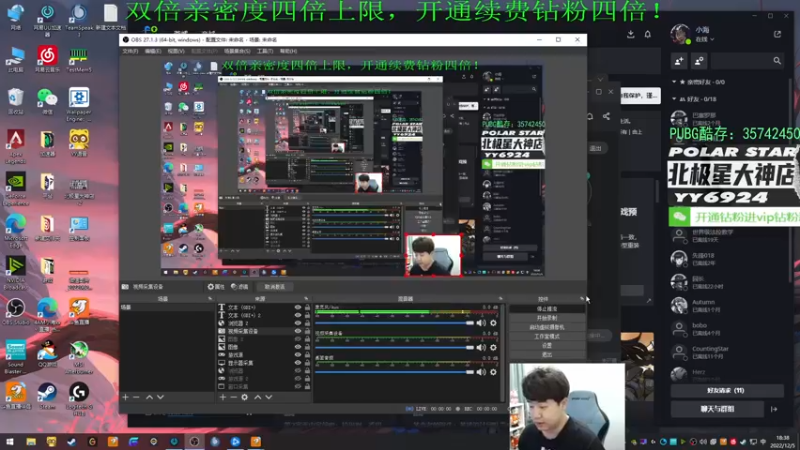Open the 桌面音频 mixer track gear settings

tap(493, 372)
